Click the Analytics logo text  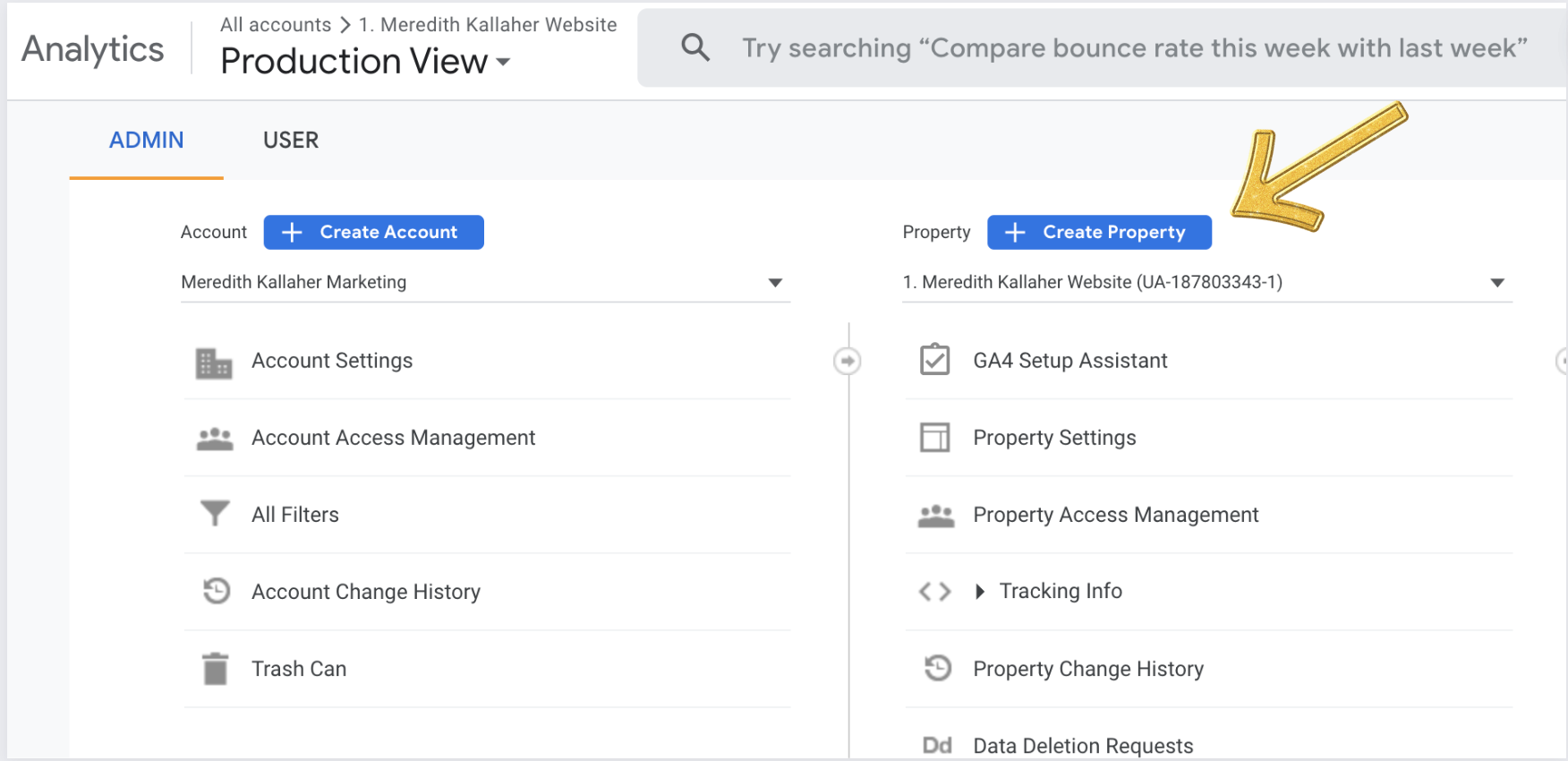(93, 49)
